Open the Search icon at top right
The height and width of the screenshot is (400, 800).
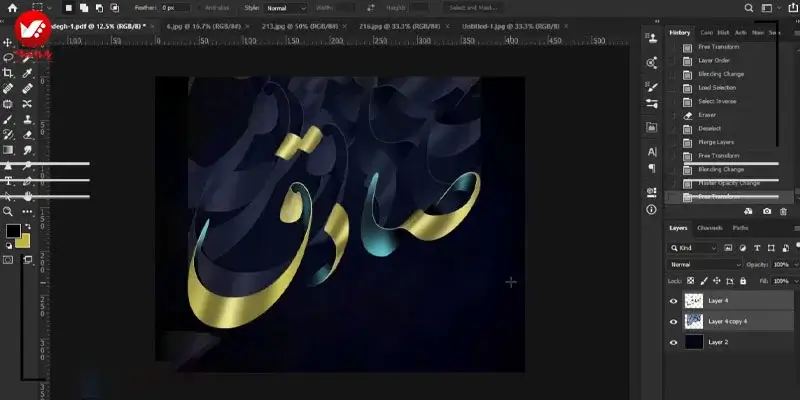pos(748,8)
